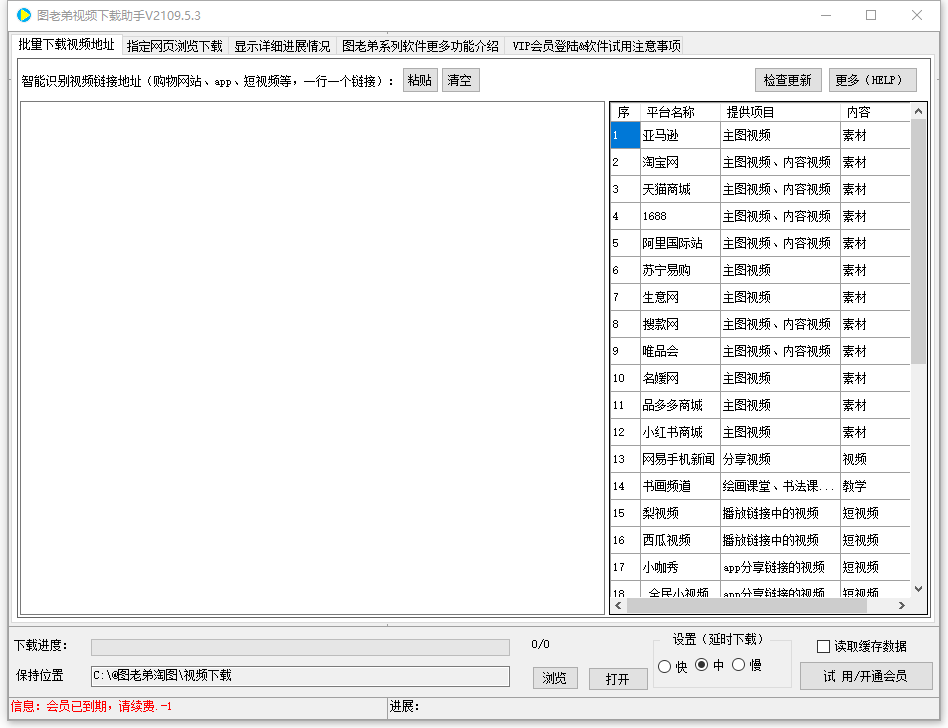Click the 会员已到期 status message

[x=91, y=706]
